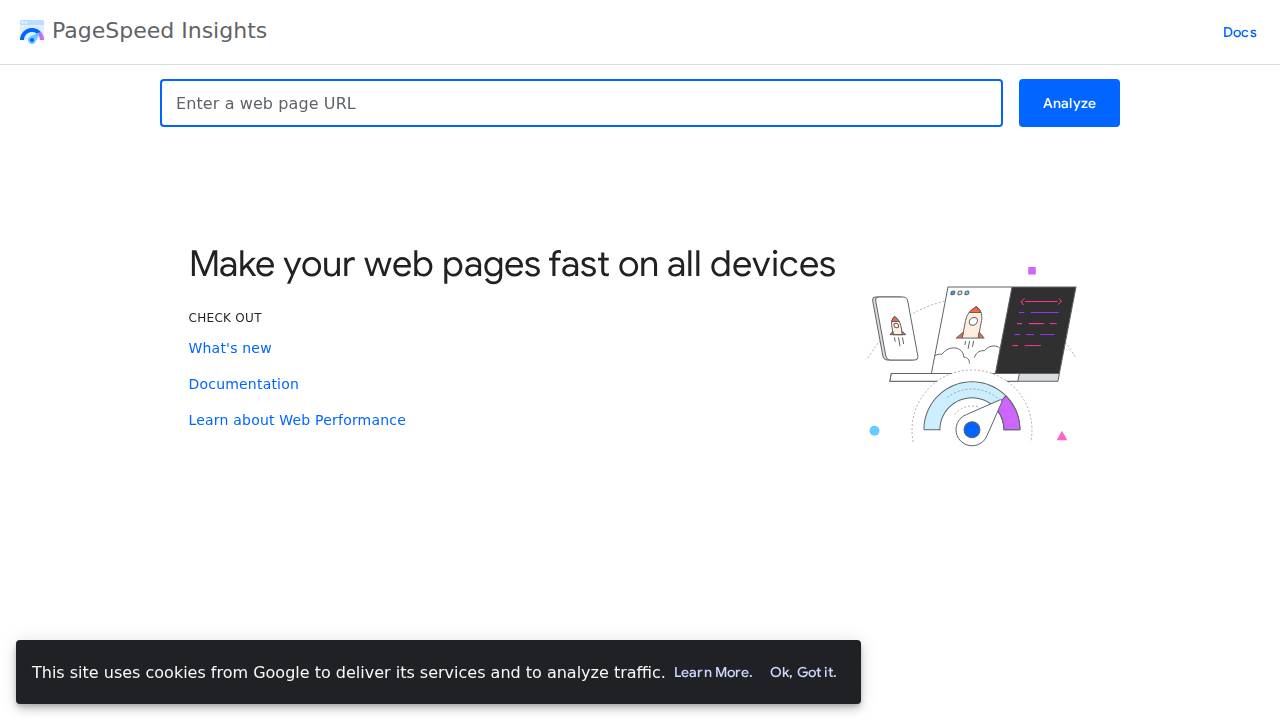Open Learn about Web Performance
The height and width of the screenshot is (720, 1280).
(x=297, y=420)
